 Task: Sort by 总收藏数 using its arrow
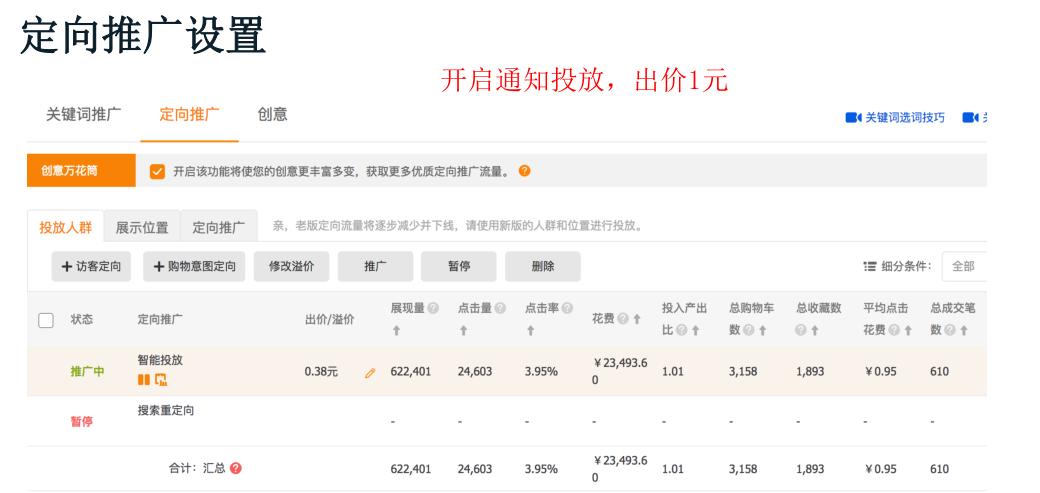coord(814,330)
